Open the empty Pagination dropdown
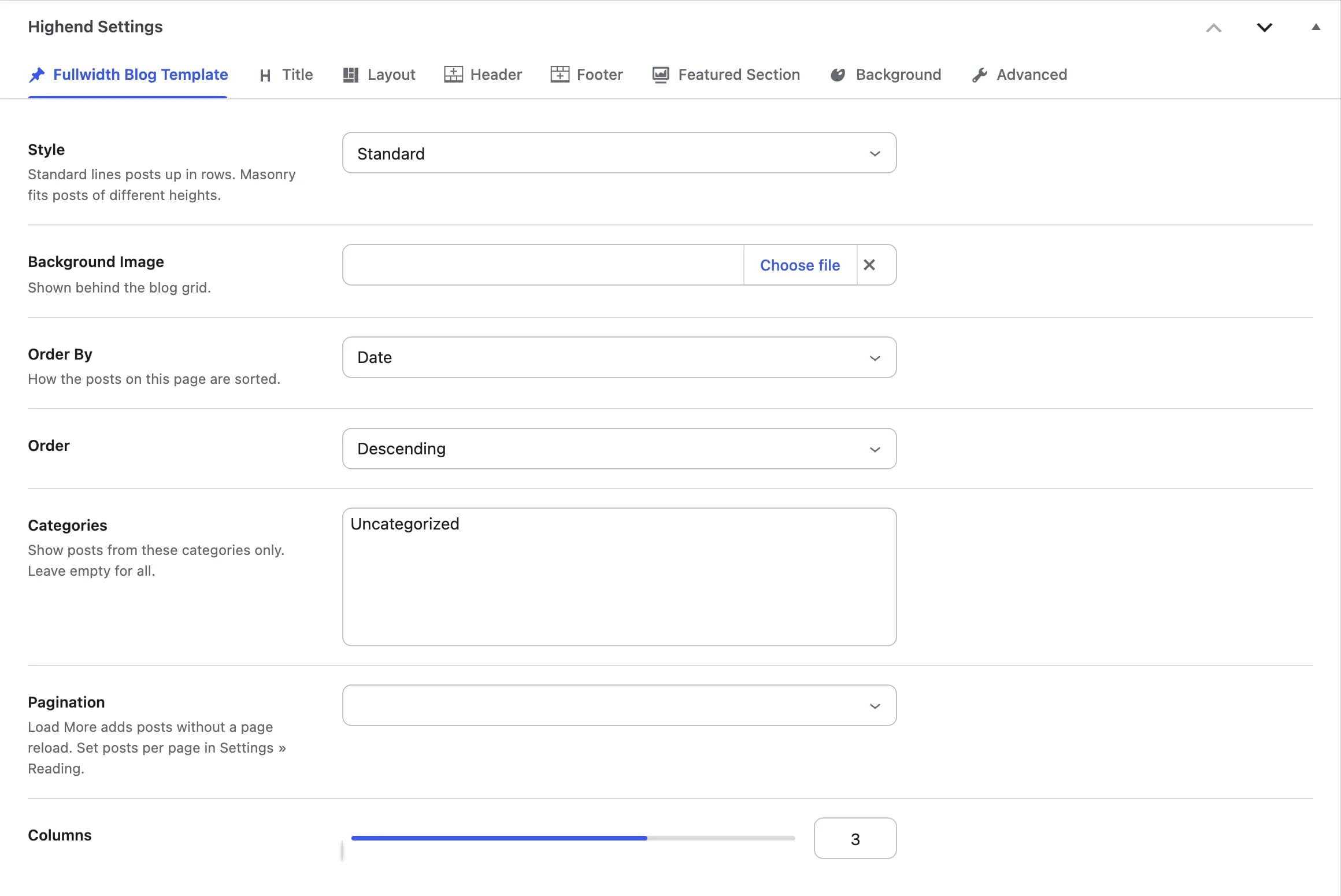1341x896 pixels. [619, 705]
